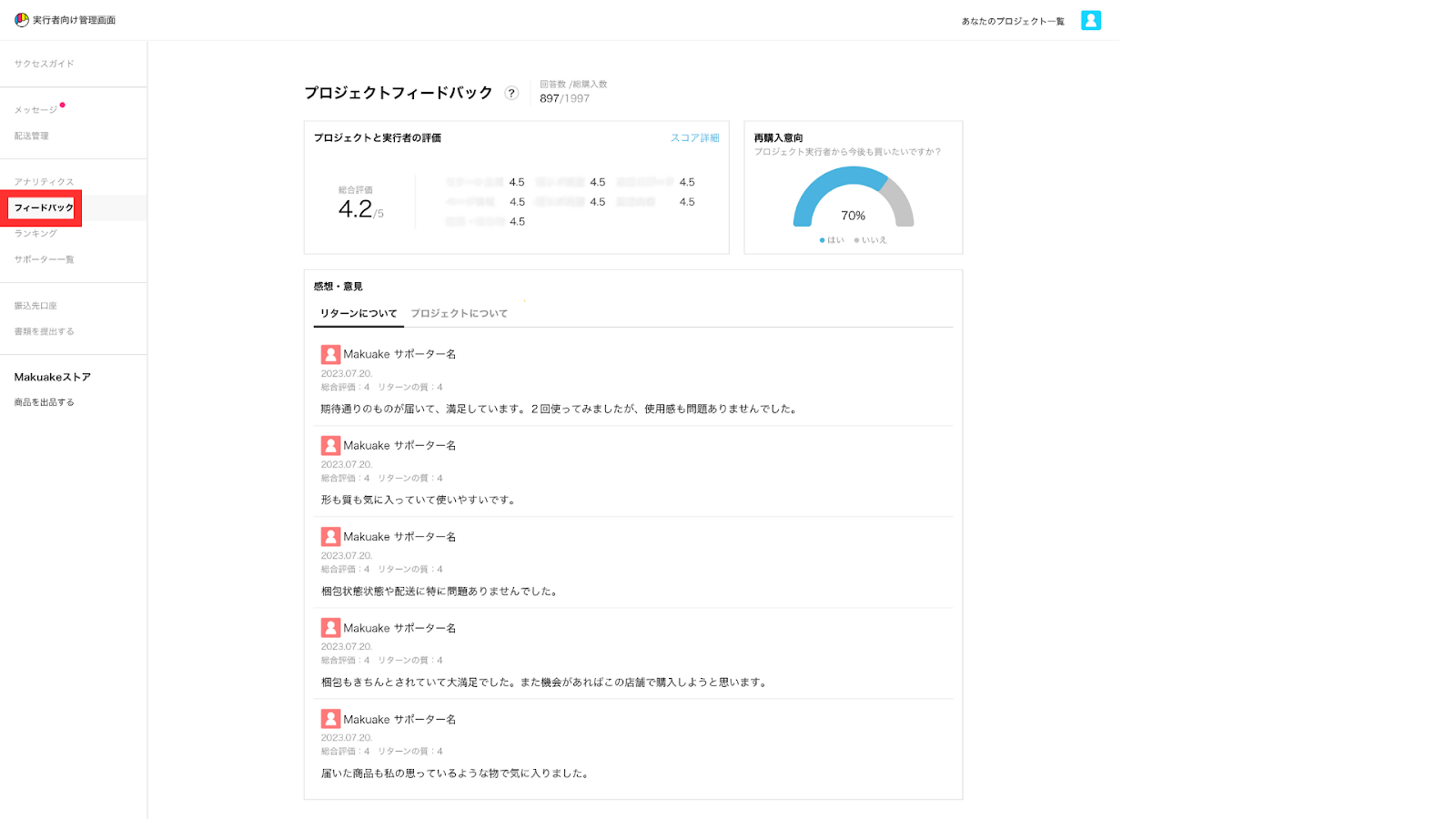1456x819 pixels.
Task: Open サポーター一覧 in the sidebar
Action: (x=44, y=259)
